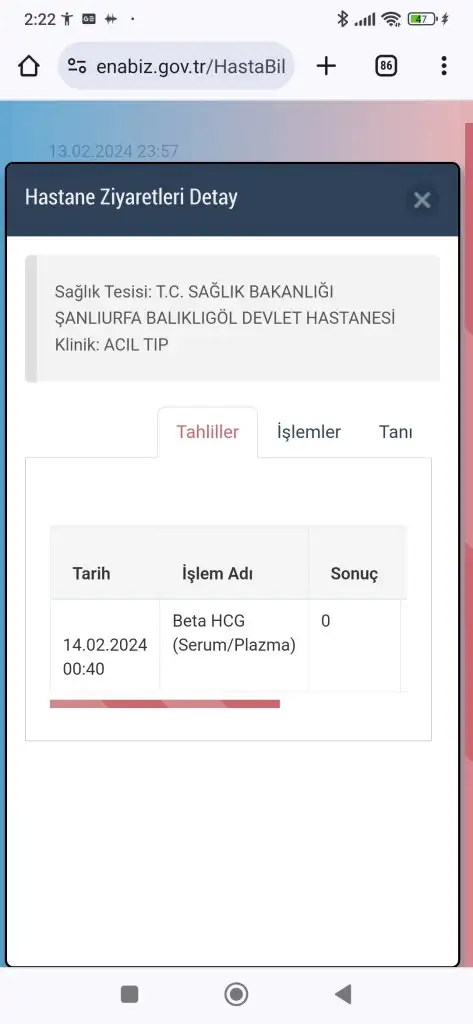
Task: Click the Sonuç column header
Action: click(x=354, y=574)
